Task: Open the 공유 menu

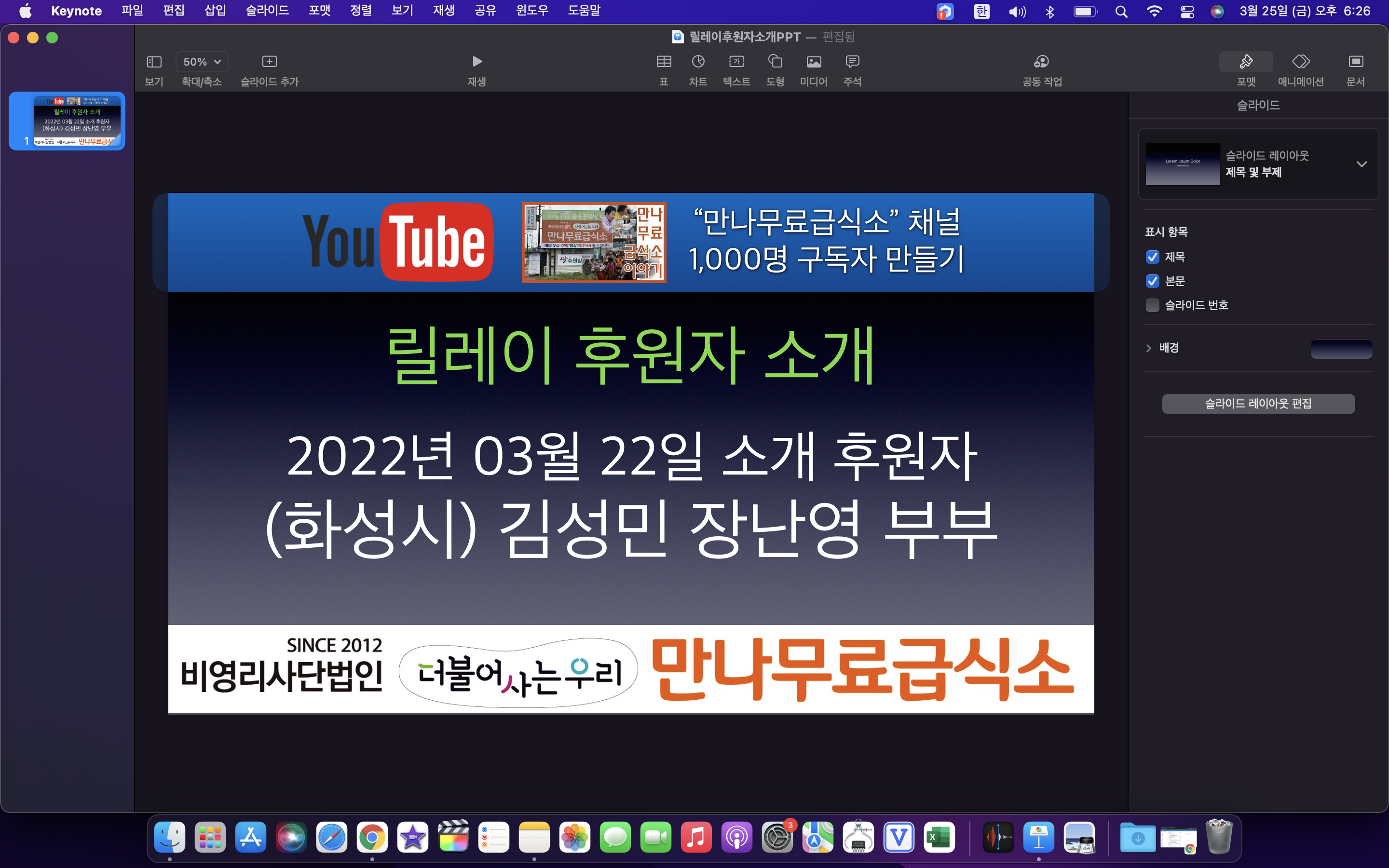Action: (x=485, y=11)
